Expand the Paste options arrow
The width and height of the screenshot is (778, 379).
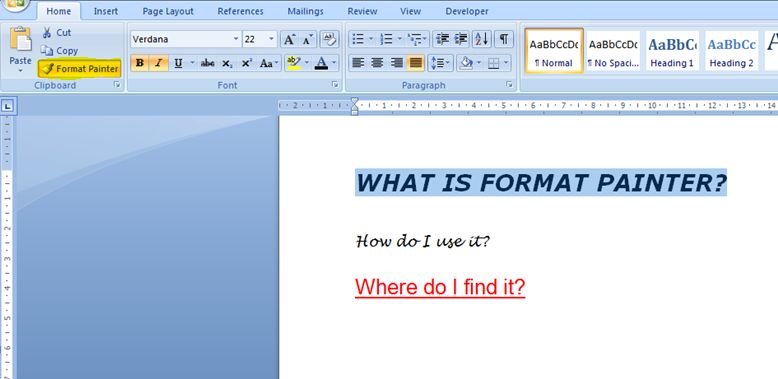pos(20,71)
